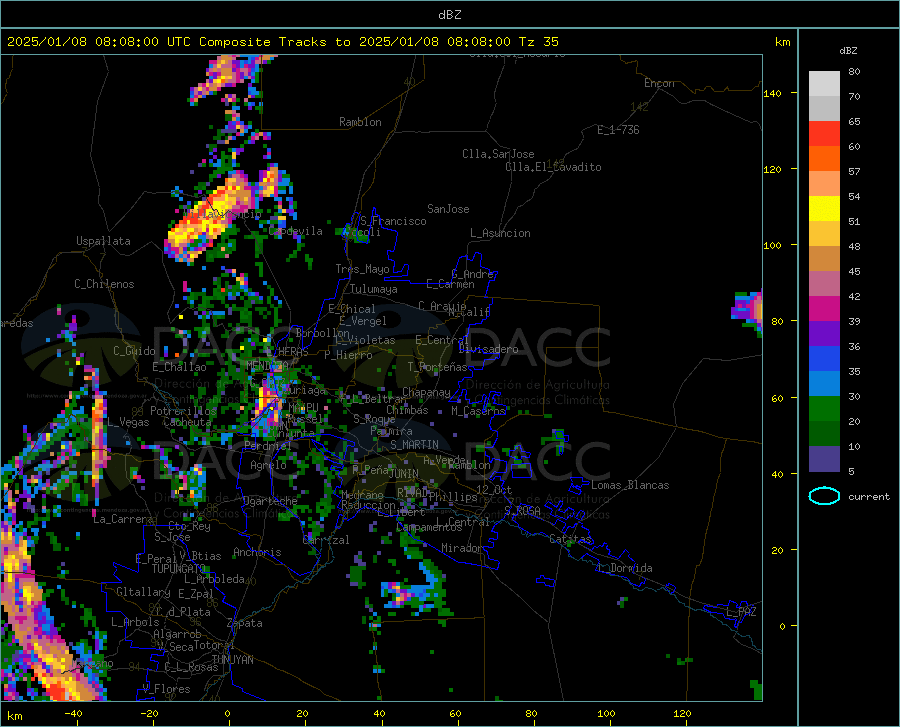Viewport: 900px width, 727px height.
Task: Click the Uspallata map label
Action: [103, 241]
